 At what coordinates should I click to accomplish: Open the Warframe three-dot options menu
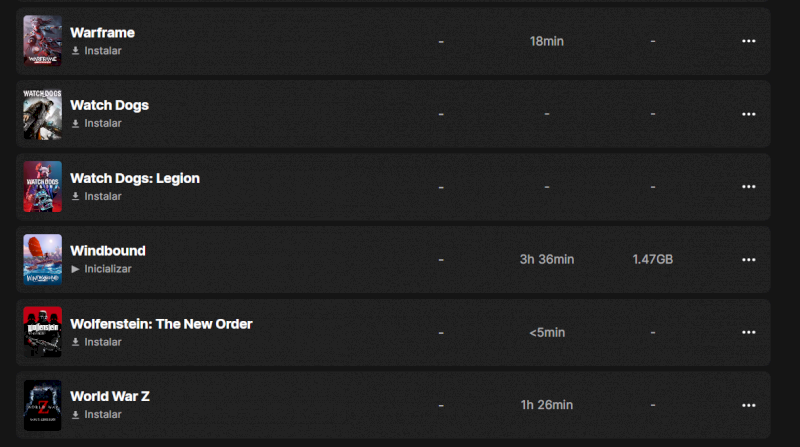(x=748, y=41)
